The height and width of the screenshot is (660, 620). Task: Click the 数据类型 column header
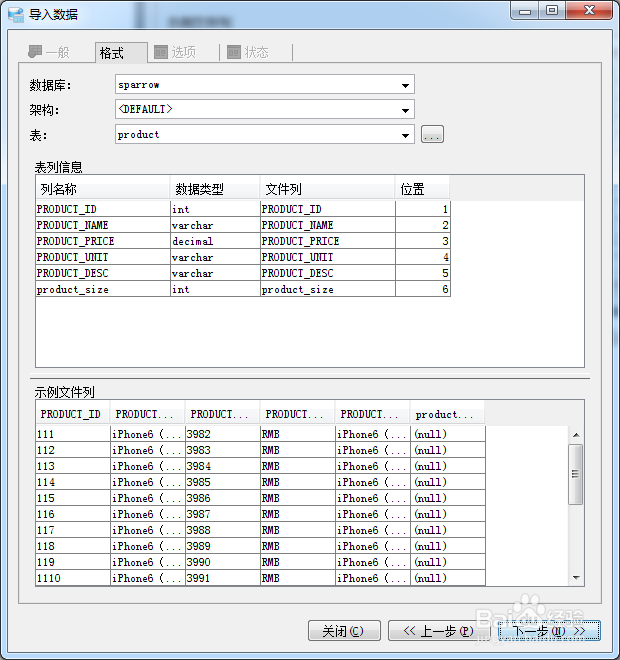tap(215, 189)
